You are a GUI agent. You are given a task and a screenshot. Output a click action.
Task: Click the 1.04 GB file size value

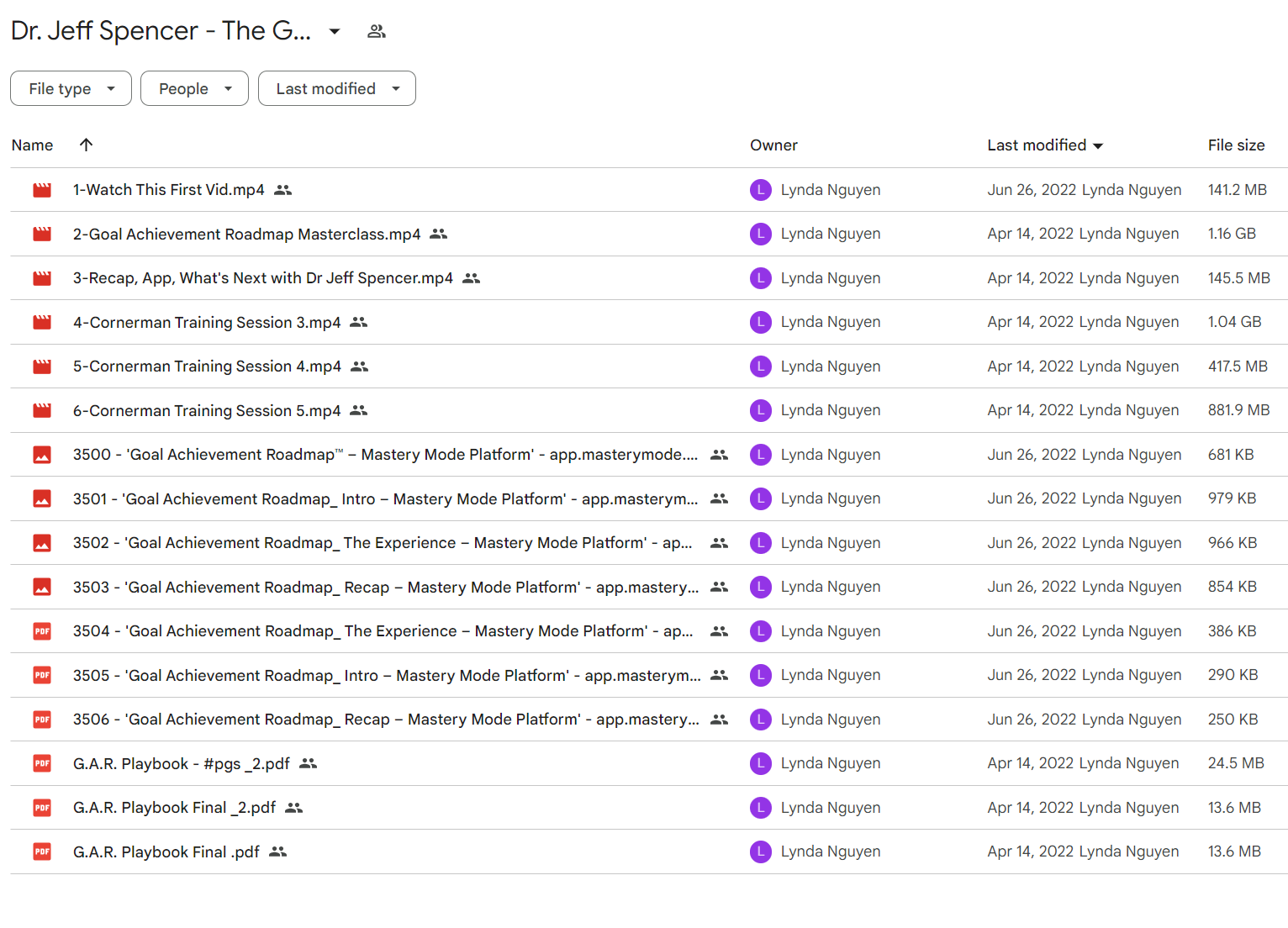[1234, 322]
